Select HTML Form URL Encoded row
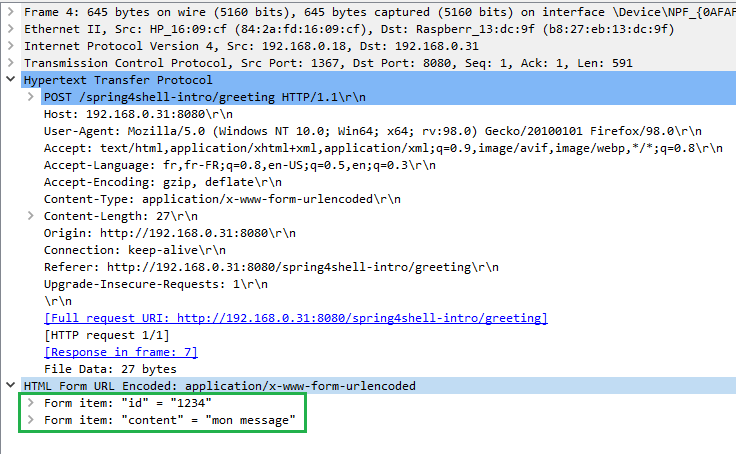This screenshot has width=736, height=454. pos(378,386)
